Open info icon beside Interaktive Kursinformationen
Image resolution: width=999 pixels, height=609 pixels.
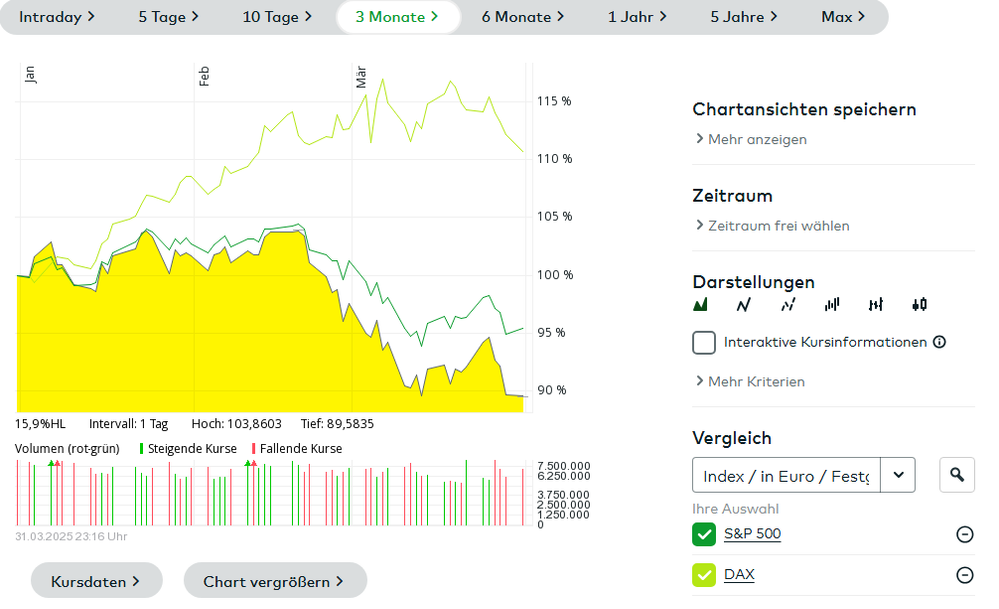(x=939, y=342)
